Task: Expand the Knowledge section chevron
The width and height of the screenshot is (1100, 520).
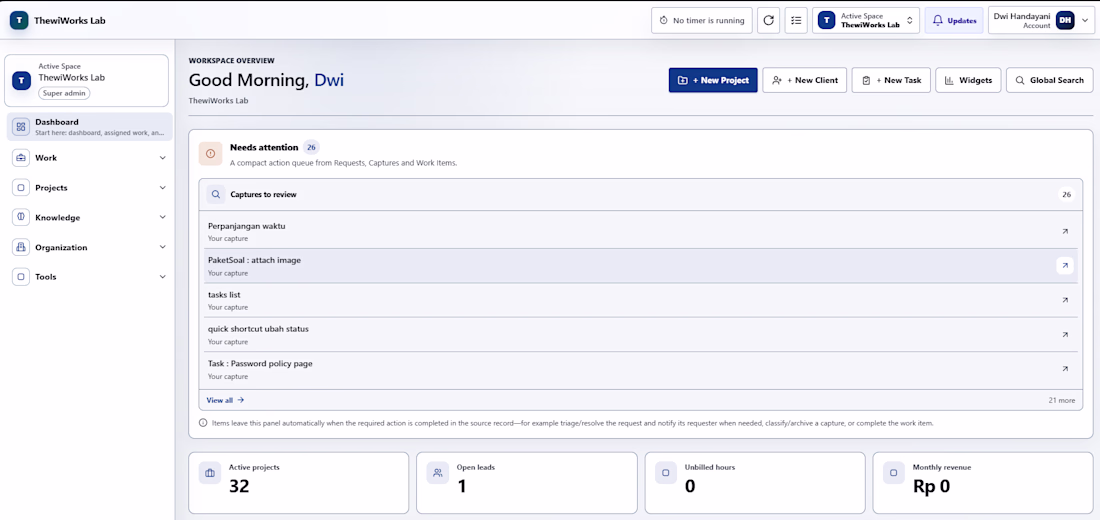Action: click(x=163, y=218)
